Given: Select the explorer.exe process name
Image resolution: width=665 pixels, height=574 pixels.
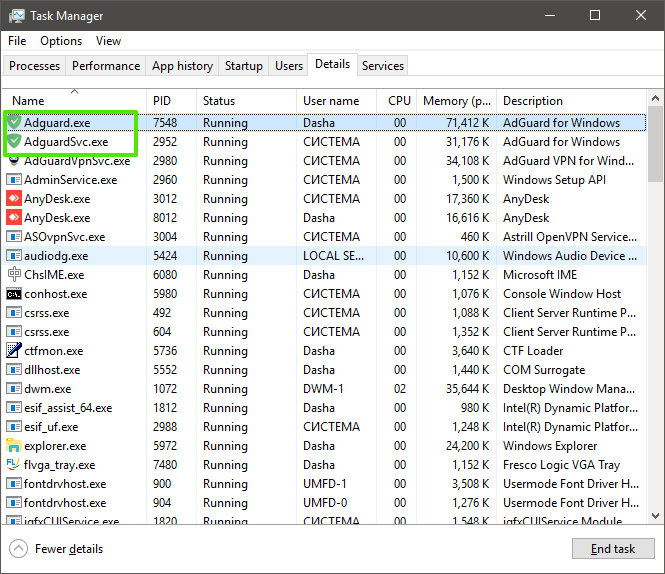Looking at the screenshot, I should point(55,446).
